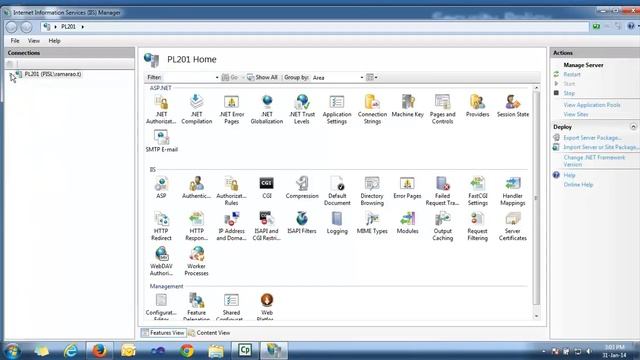Open .NET Compilation feature
Screen dimensions: 640x360
(196, 109)
